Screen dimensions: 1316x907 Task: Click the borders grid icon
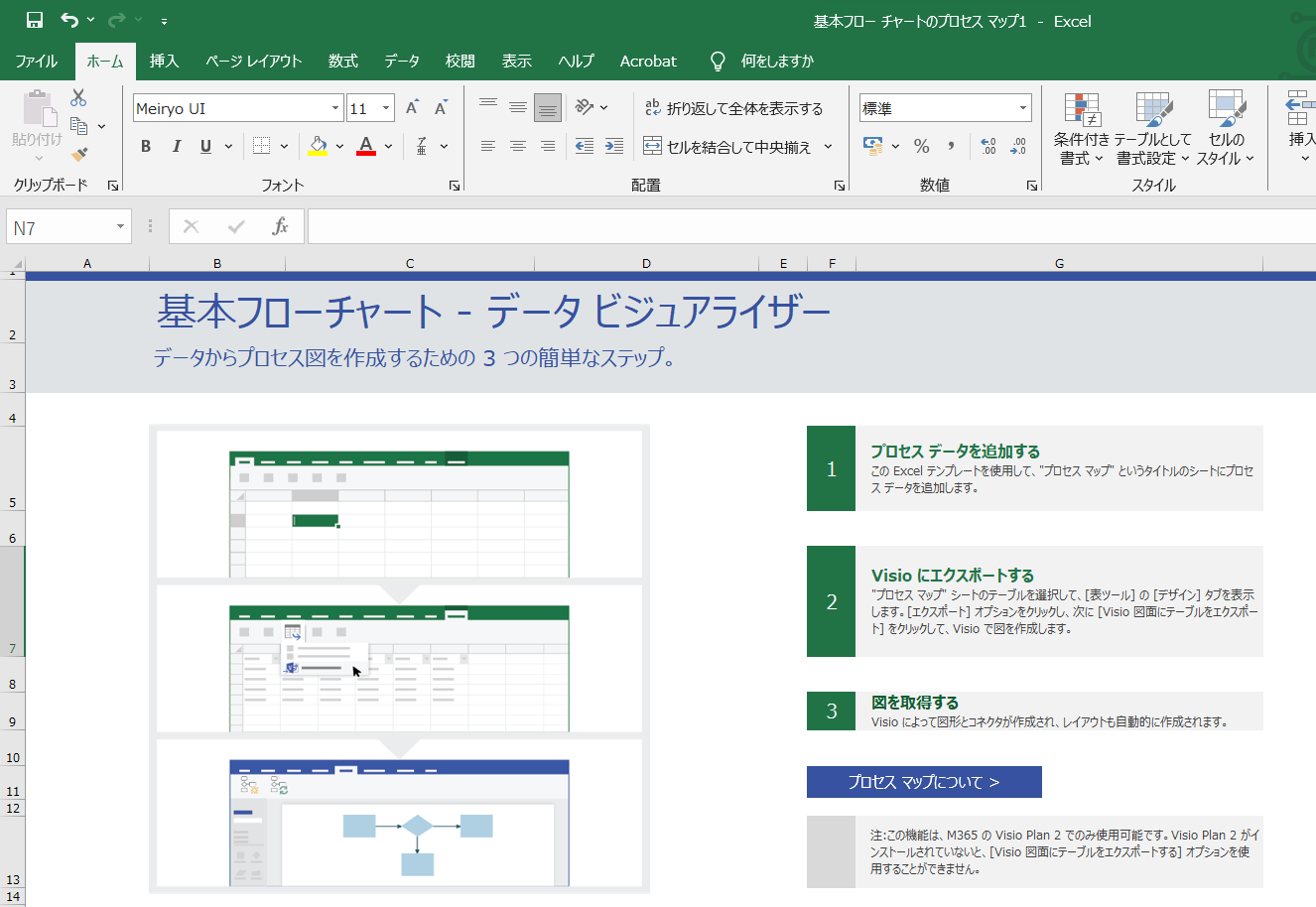coord(261,146)
